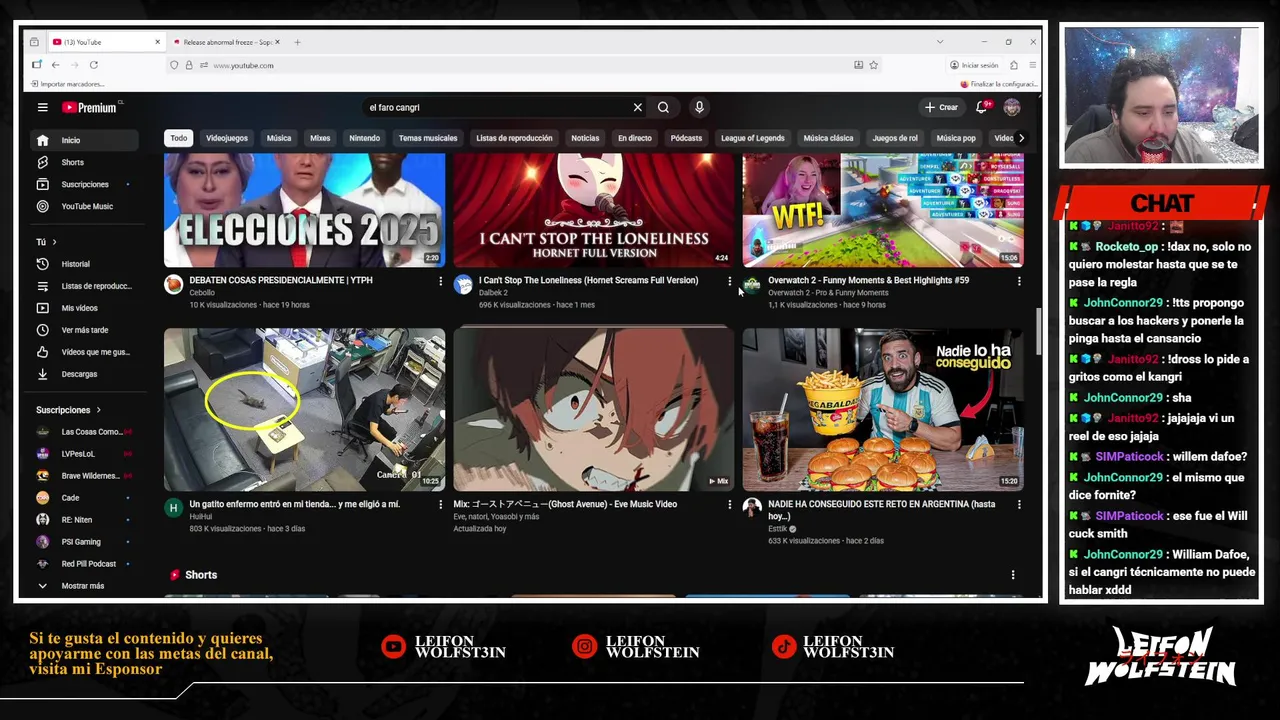Open options menu for Overwatch 2 Funny Moments video
The height and width of the screenshot is (720, 1280).
(x=1019, y=282)
